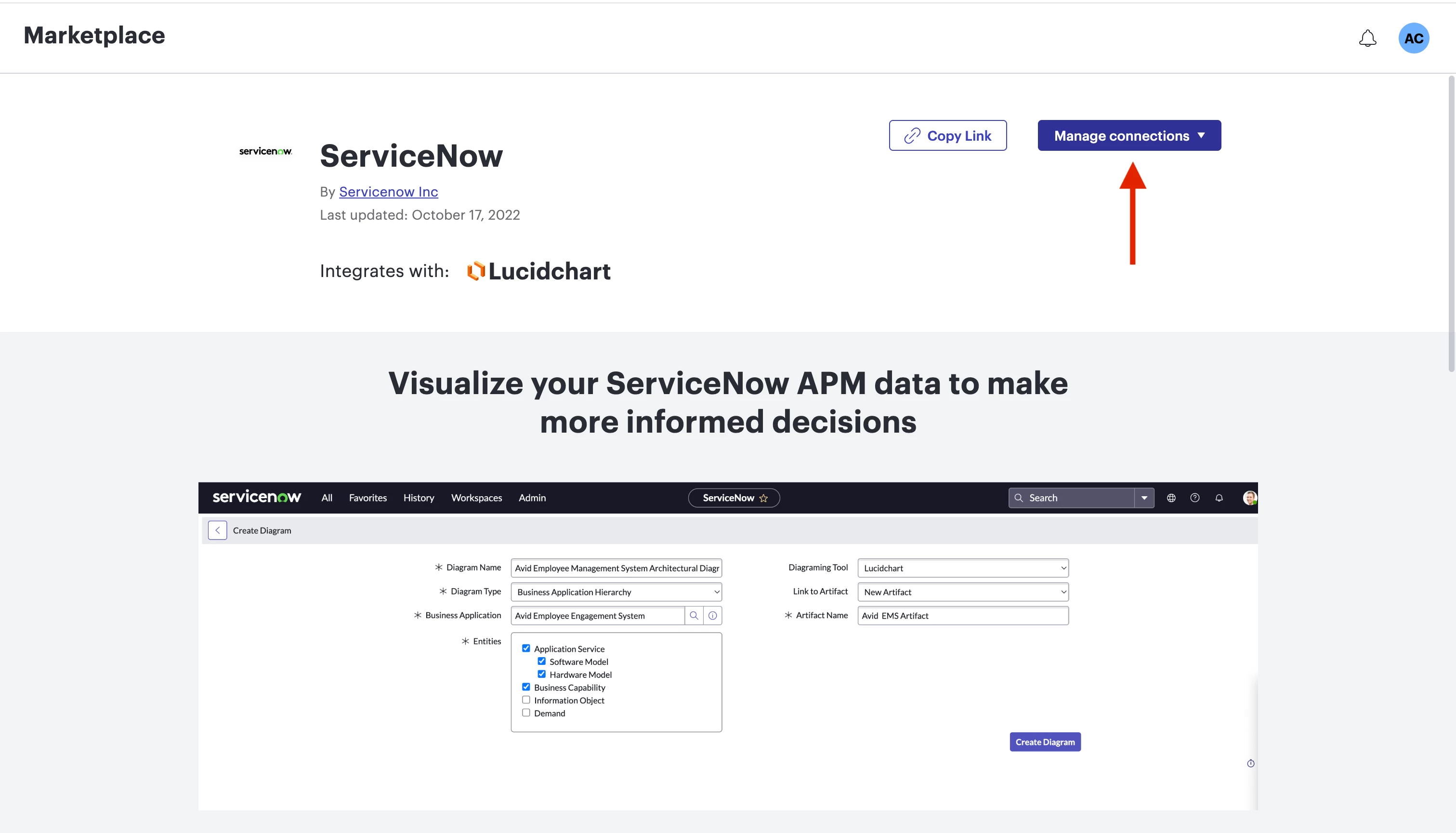Click the Business Application lookup magnifier icon
The image size is (1456, 833).
click(x=694, y=616)
